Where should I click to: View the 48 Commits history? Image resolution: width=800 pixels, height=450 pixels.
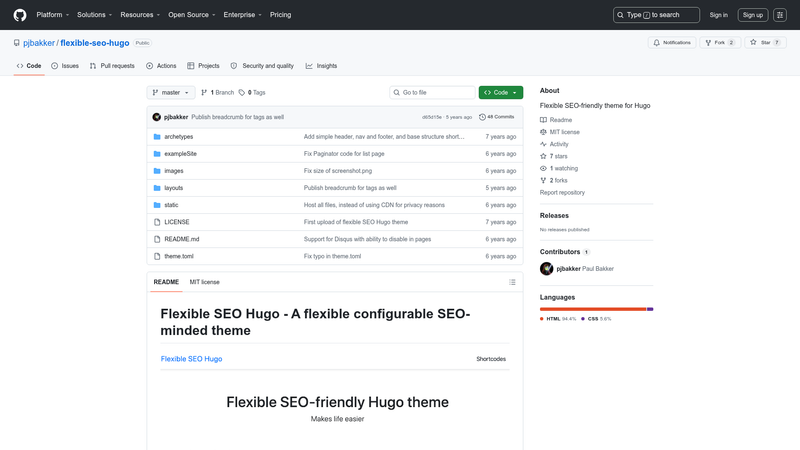click(496, 117)
